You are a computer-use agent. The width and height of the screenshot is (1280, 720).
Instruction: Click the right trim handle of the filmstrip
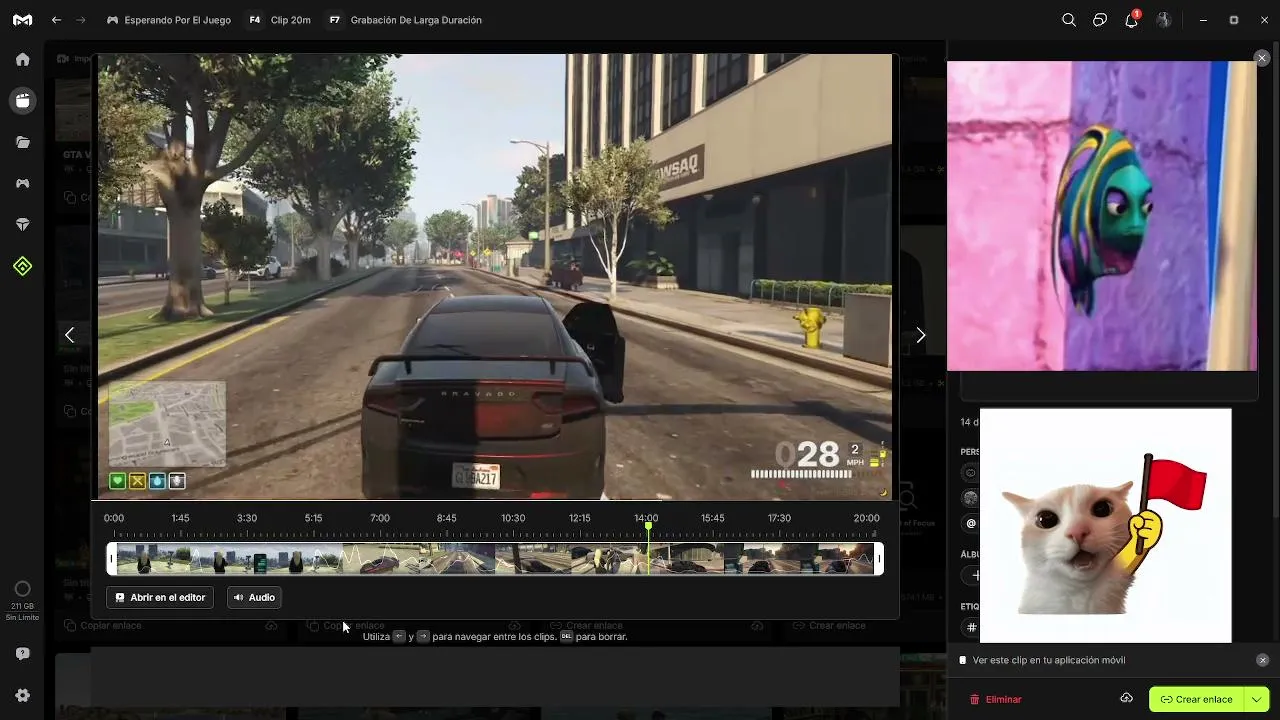(x=879, y=558)
